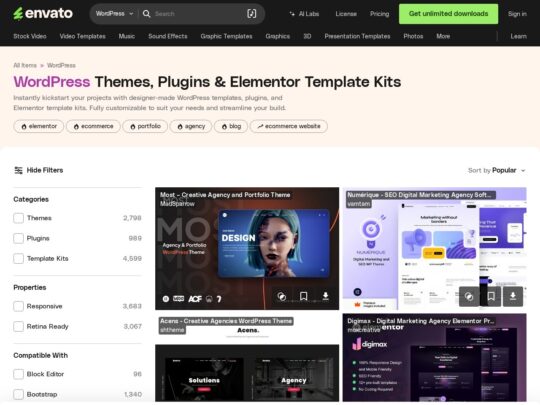540x405 pixels.
Task: Check the Themes category checkbox
Action: [x=19, y=218]
